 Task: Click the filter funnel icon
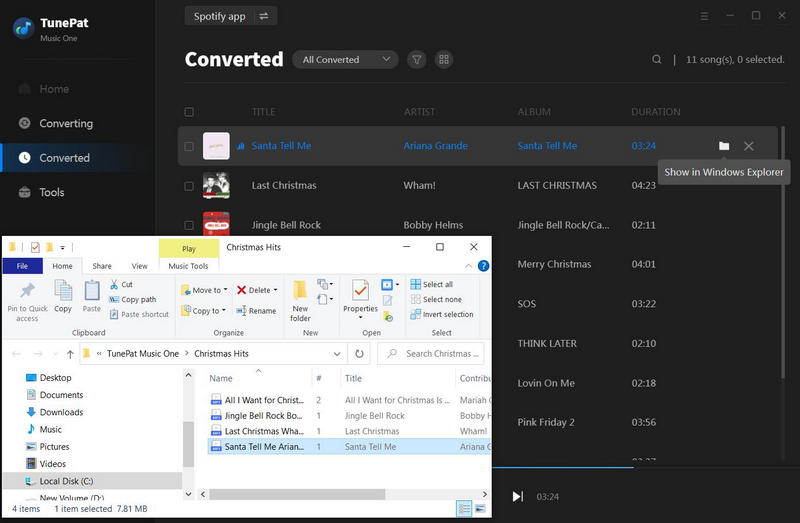[x=417, y=60]
